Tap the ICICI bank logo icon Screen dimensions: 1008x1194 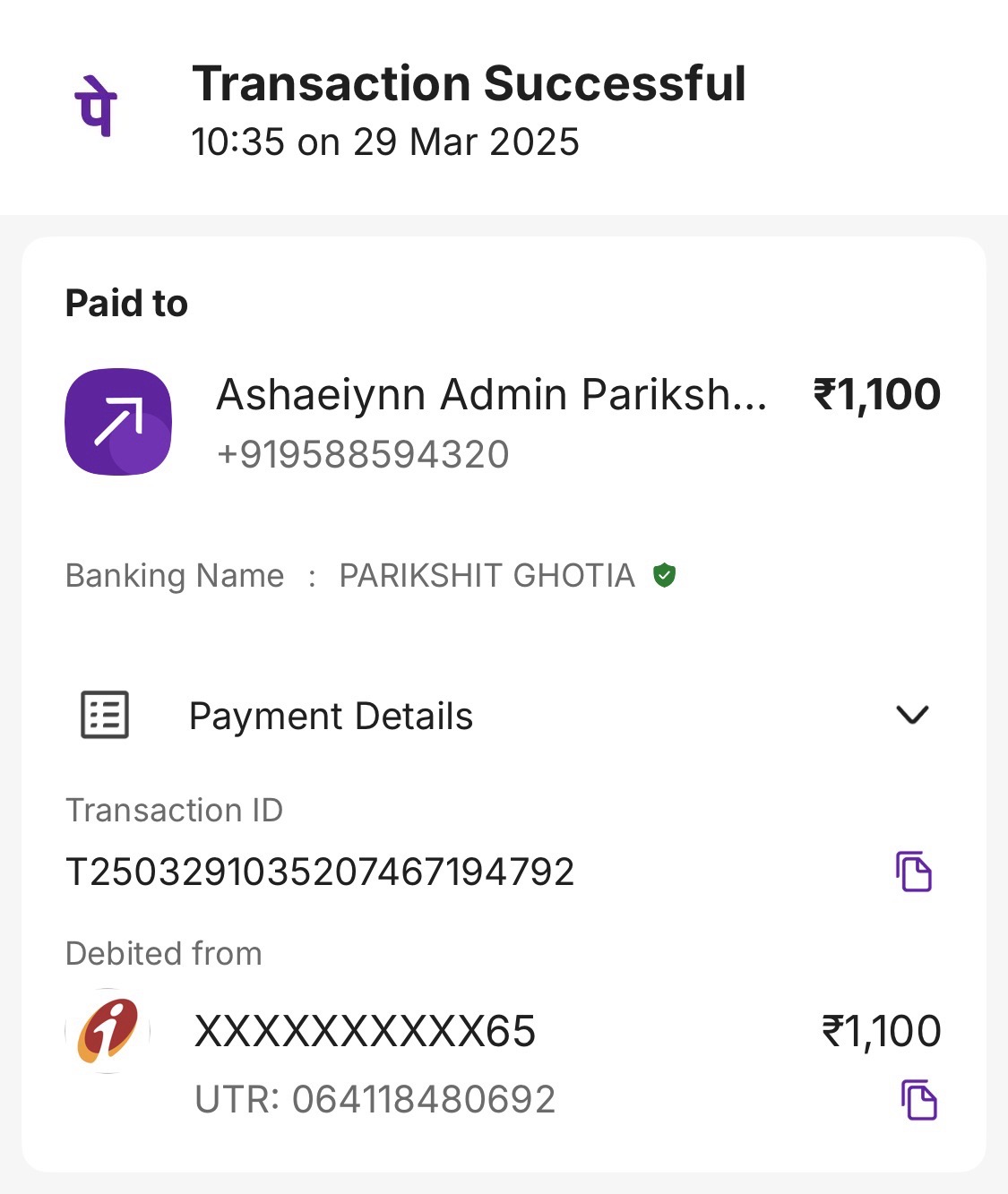click(108, 1031)
